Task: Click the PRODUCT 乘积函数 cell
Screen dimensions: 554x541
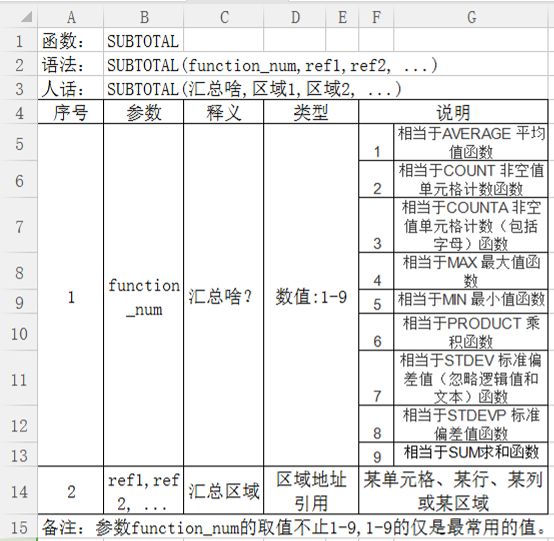Action: [471, 332]
